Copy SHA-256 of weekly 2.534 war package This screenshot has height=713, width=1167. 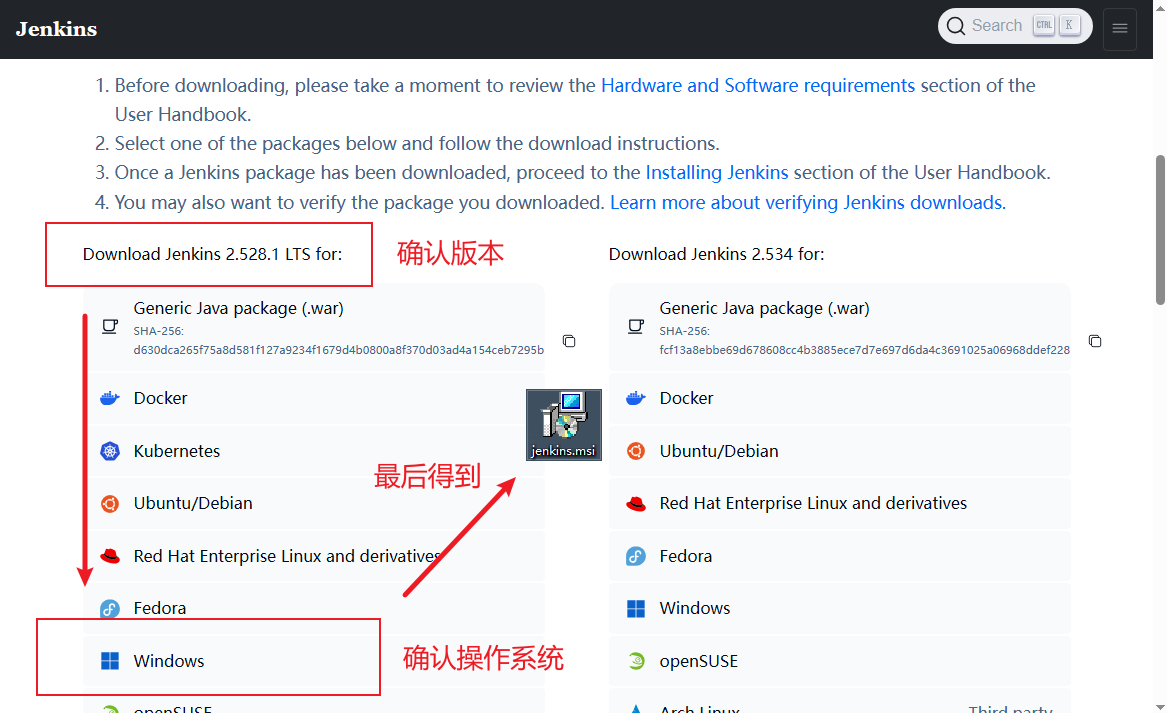[x=1095, y=341]
